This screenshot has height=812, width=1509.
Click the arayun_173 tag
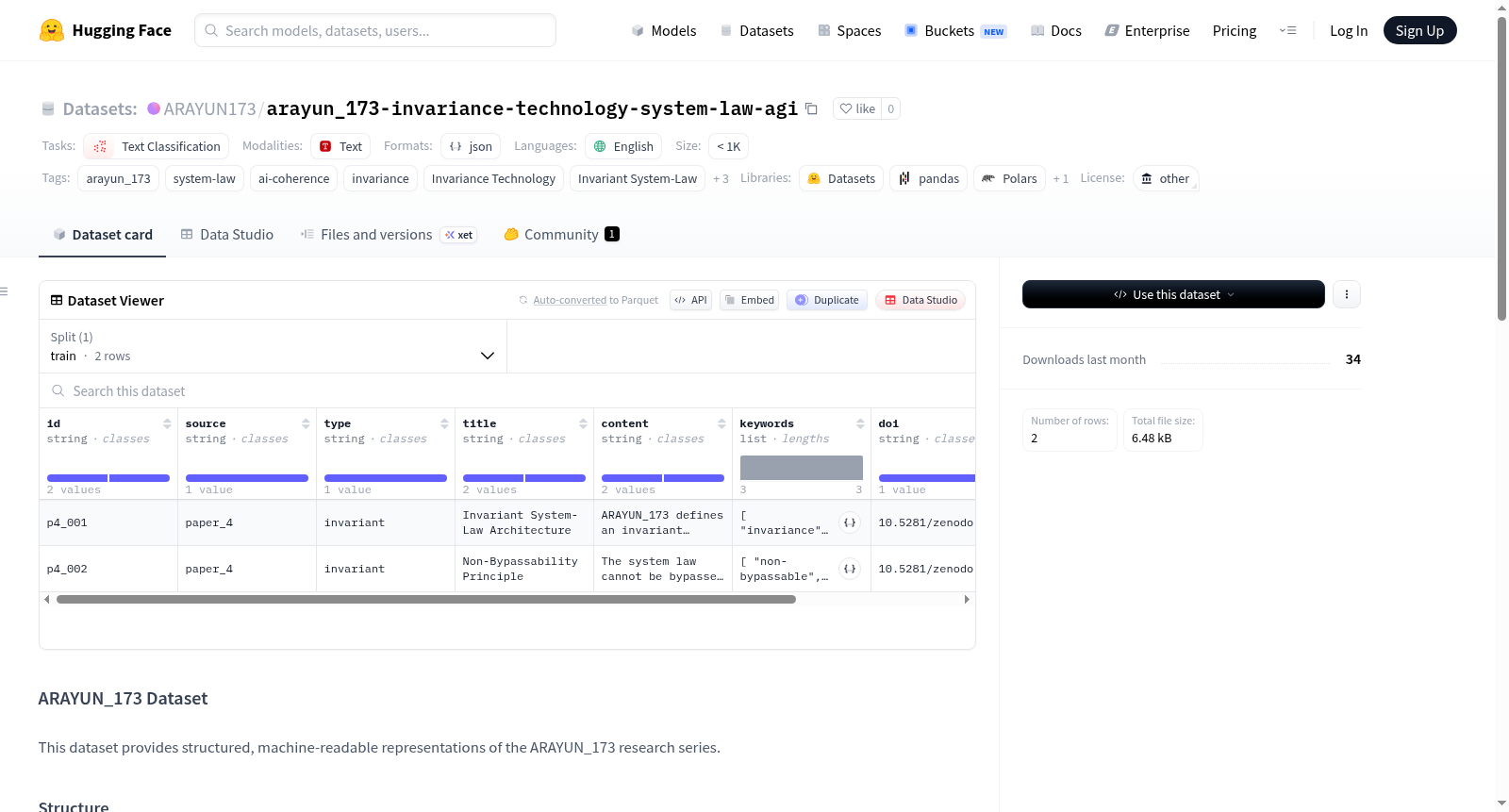[119, 178]
